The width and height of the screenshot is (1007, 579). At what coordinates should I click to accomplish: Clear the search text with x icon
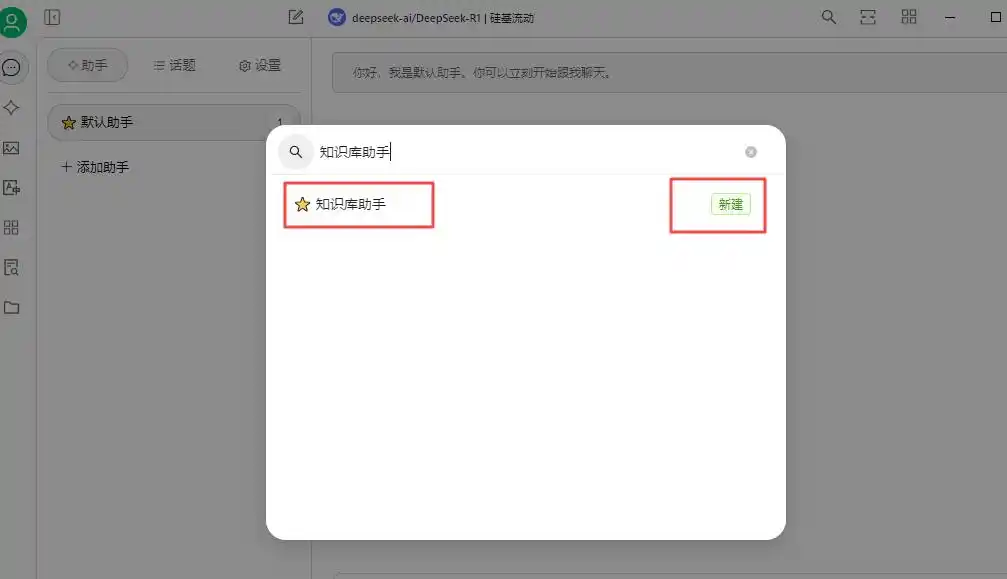click(751, 152)
